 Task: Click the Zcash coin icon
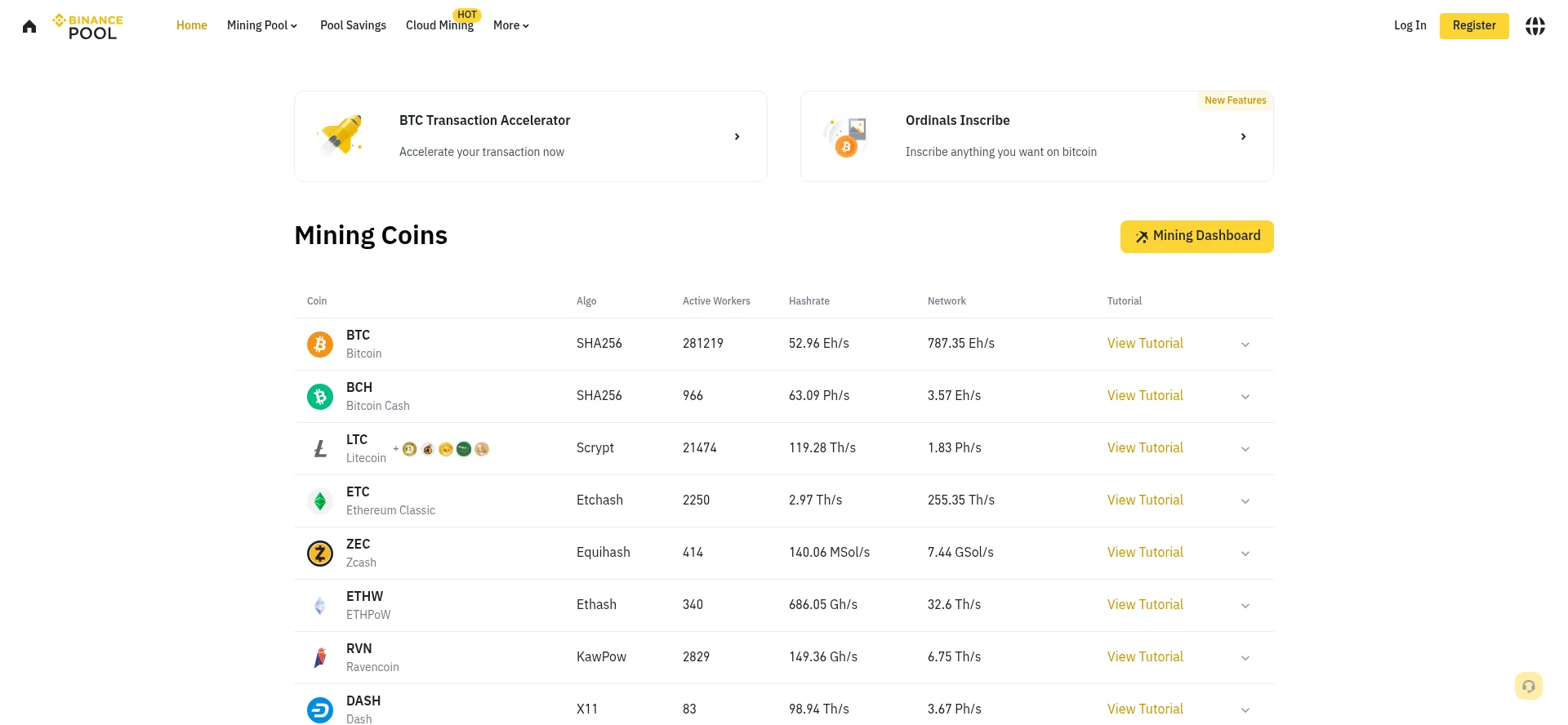coord(320,554)
